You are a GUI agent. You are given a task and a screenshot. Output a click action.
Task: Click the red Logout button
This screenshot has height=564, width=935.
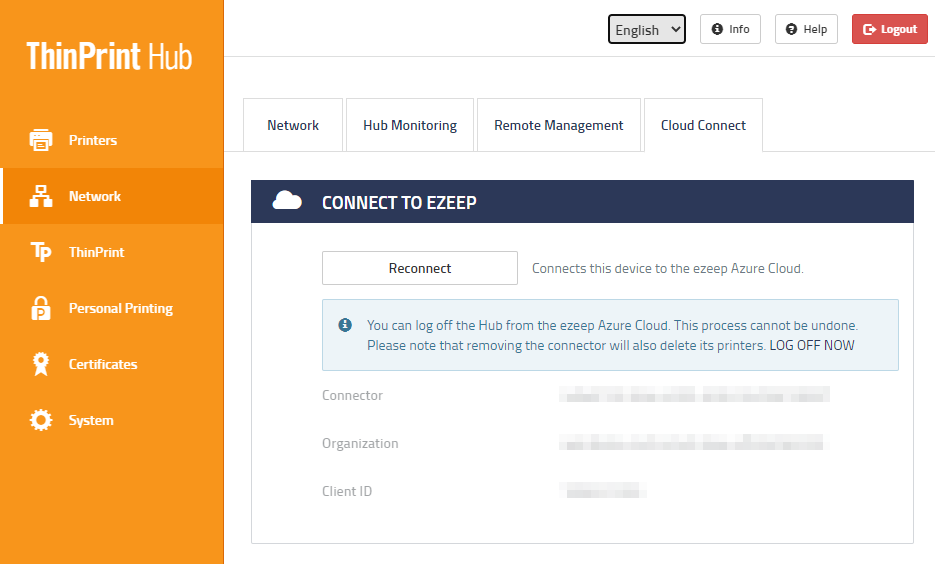click(x=890, y=29)
